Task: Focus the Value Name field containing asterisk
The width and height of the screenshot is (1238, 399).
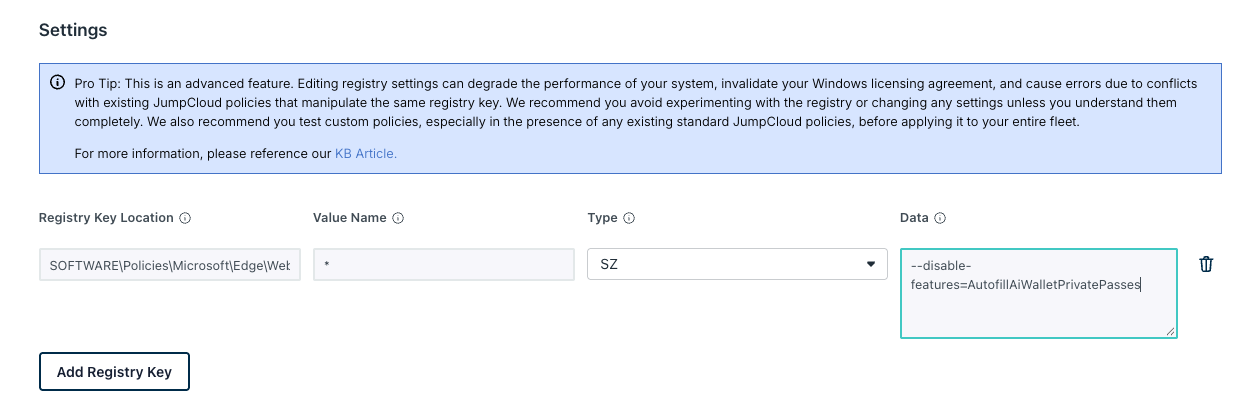Action: click(x=444, y=265)
